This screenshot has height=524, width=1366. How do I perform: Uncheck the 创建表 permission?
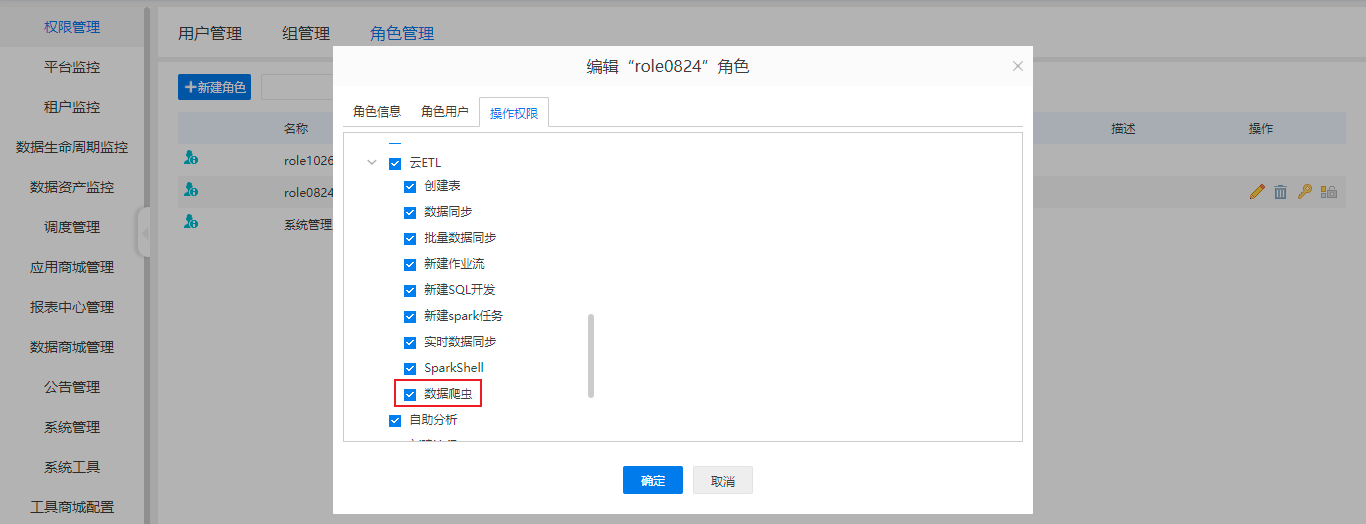point(410,186)
